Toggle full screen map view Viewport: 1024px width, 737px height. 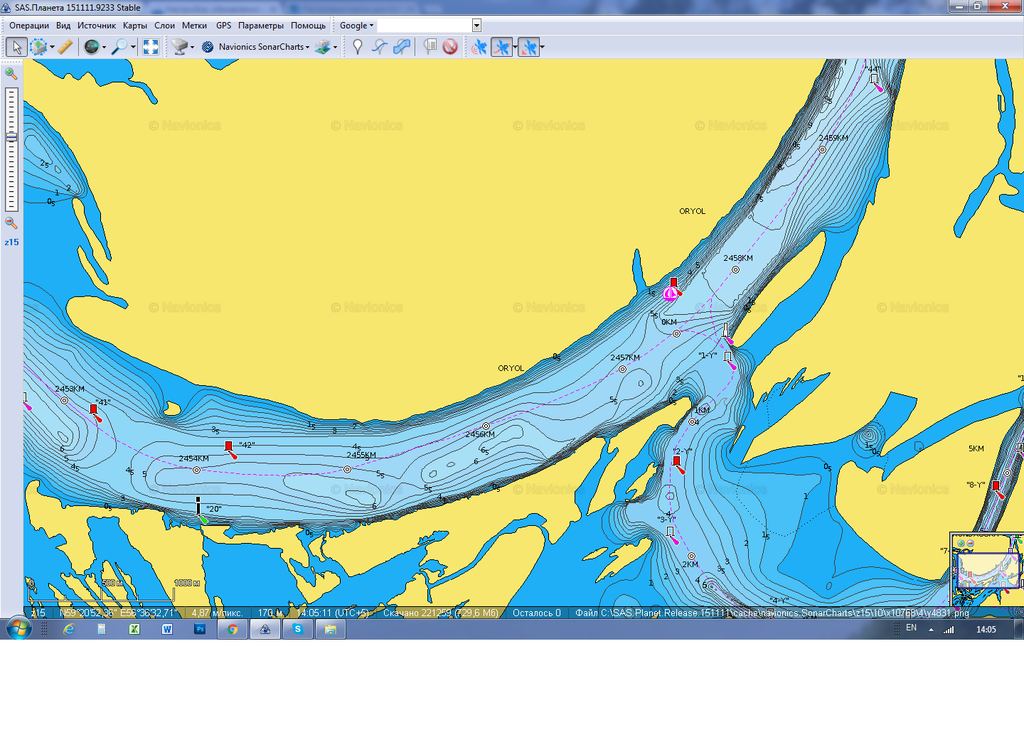[151, 47]
